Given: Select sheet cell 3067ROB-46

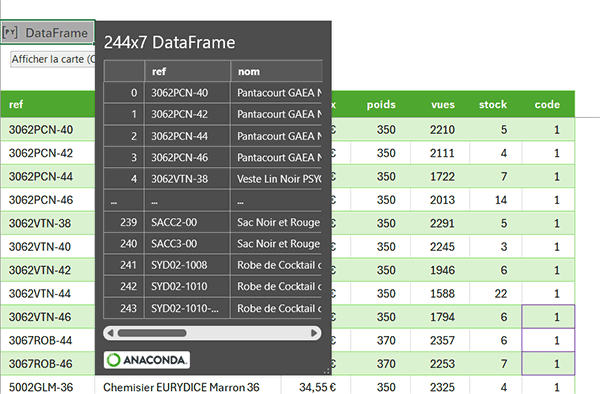Looking at the screenshot, I should 48,364.
